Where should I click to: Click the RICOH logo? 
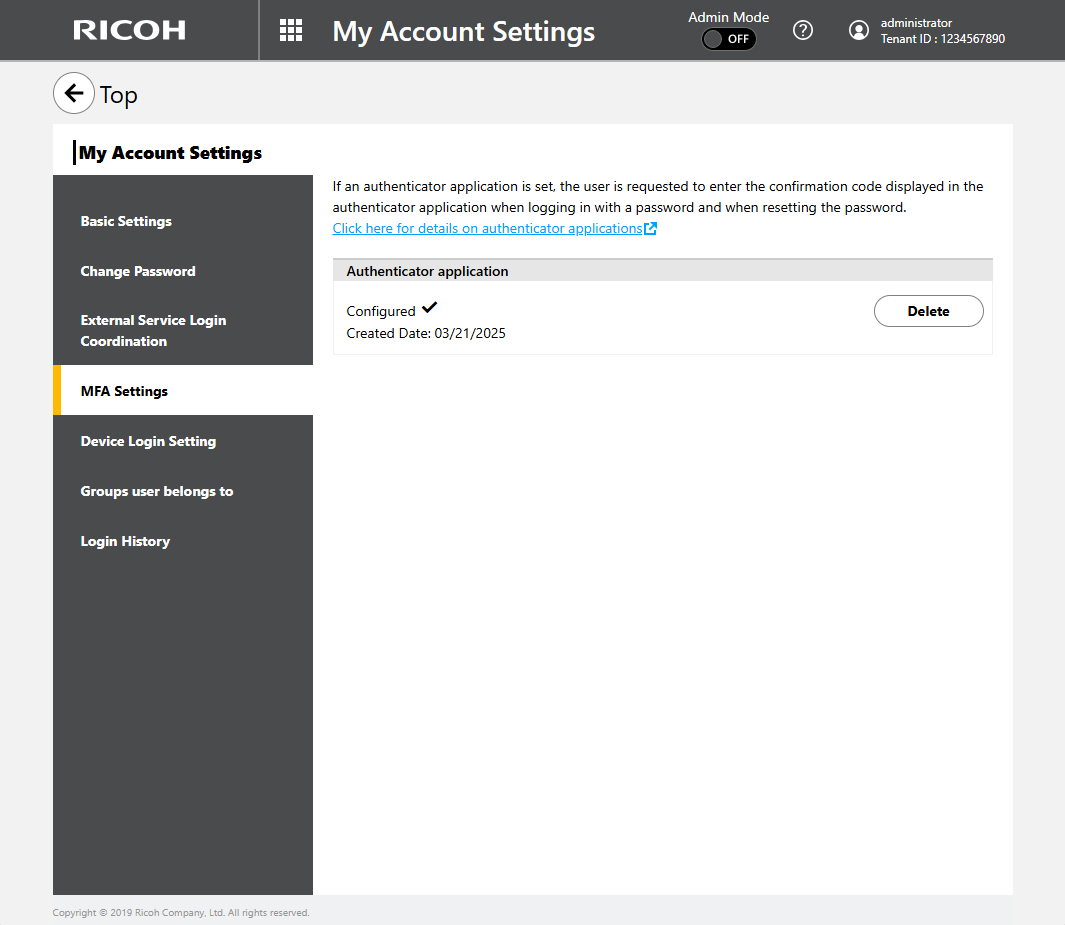129,30
